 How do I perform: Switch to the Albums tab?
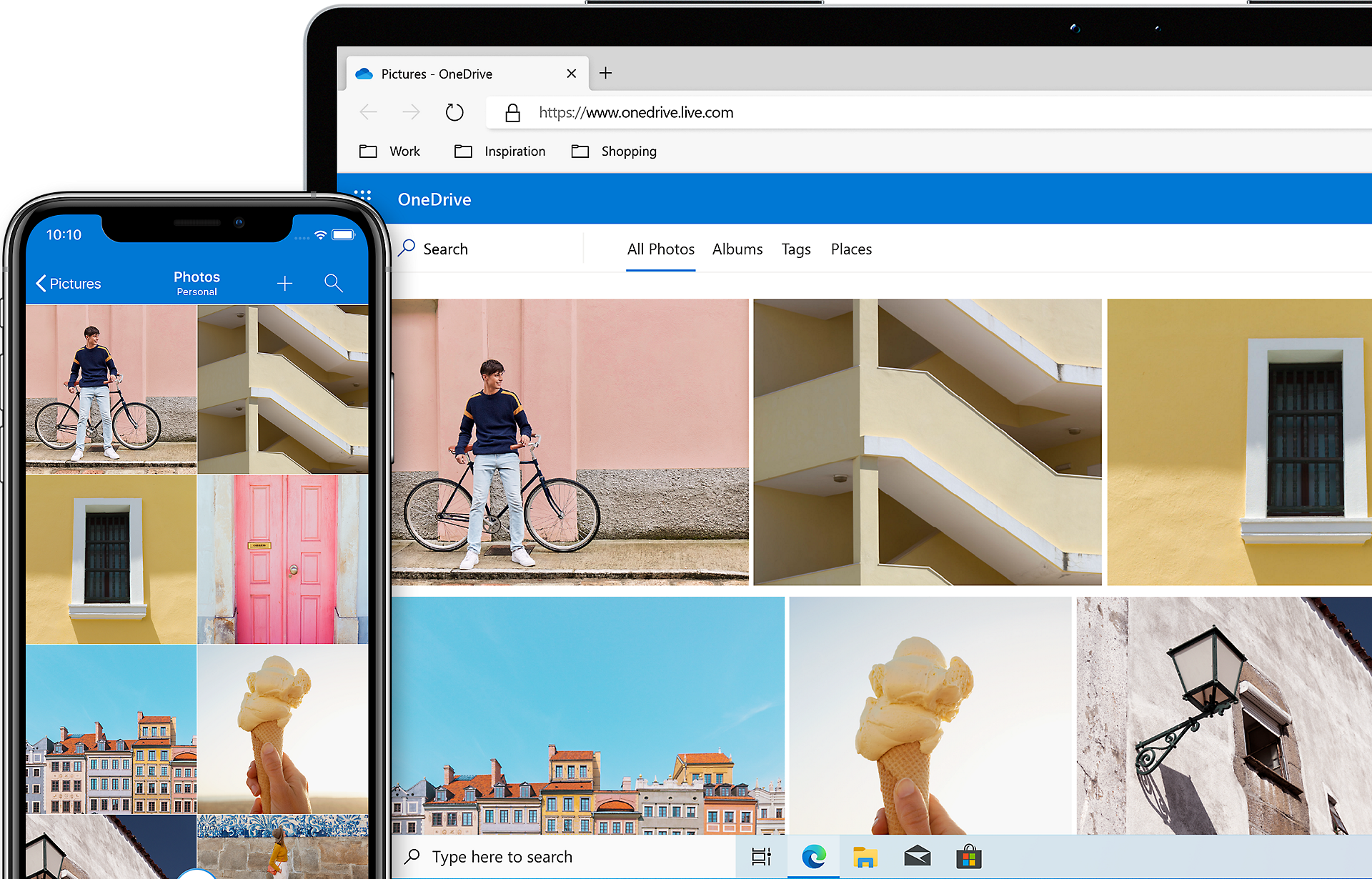pyautogui.click(x=737, y=249)
